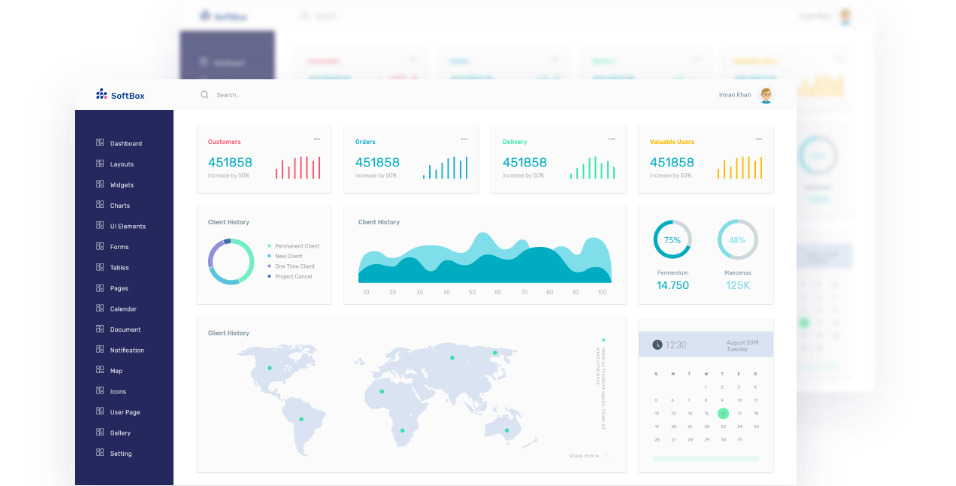Open the Orders card three-dot menu

tap(465, 140)
